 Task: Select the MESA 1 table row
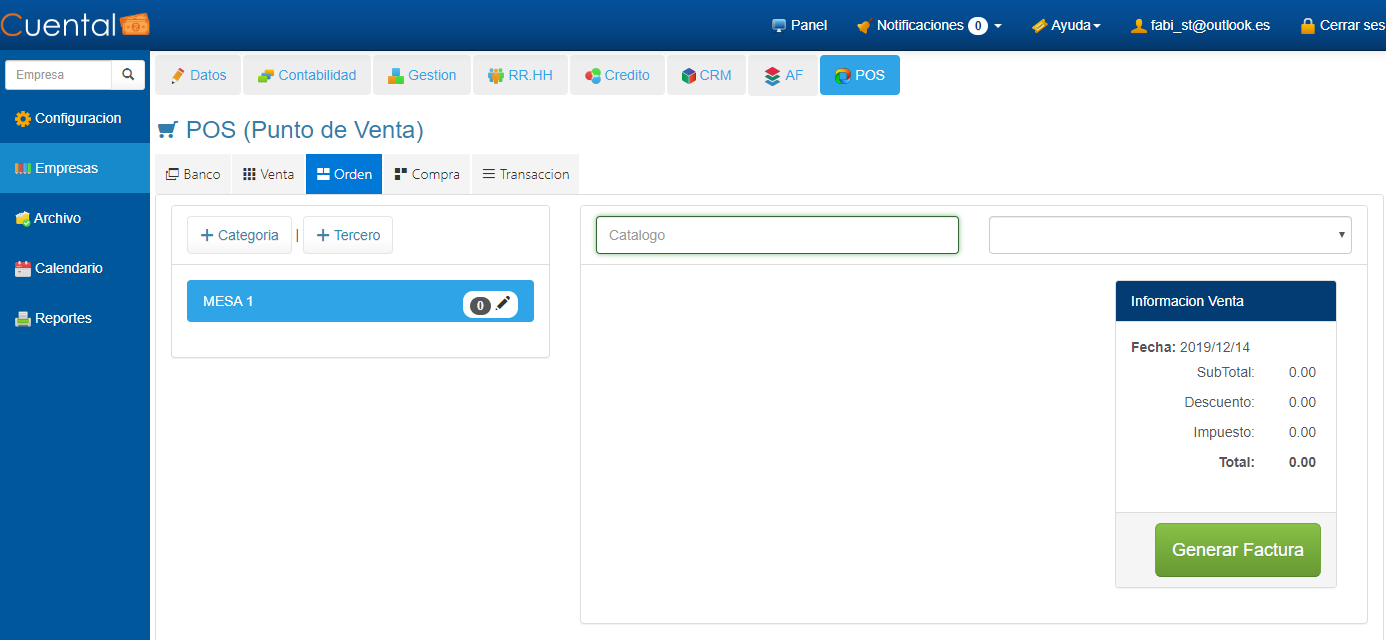coord(320,301)
